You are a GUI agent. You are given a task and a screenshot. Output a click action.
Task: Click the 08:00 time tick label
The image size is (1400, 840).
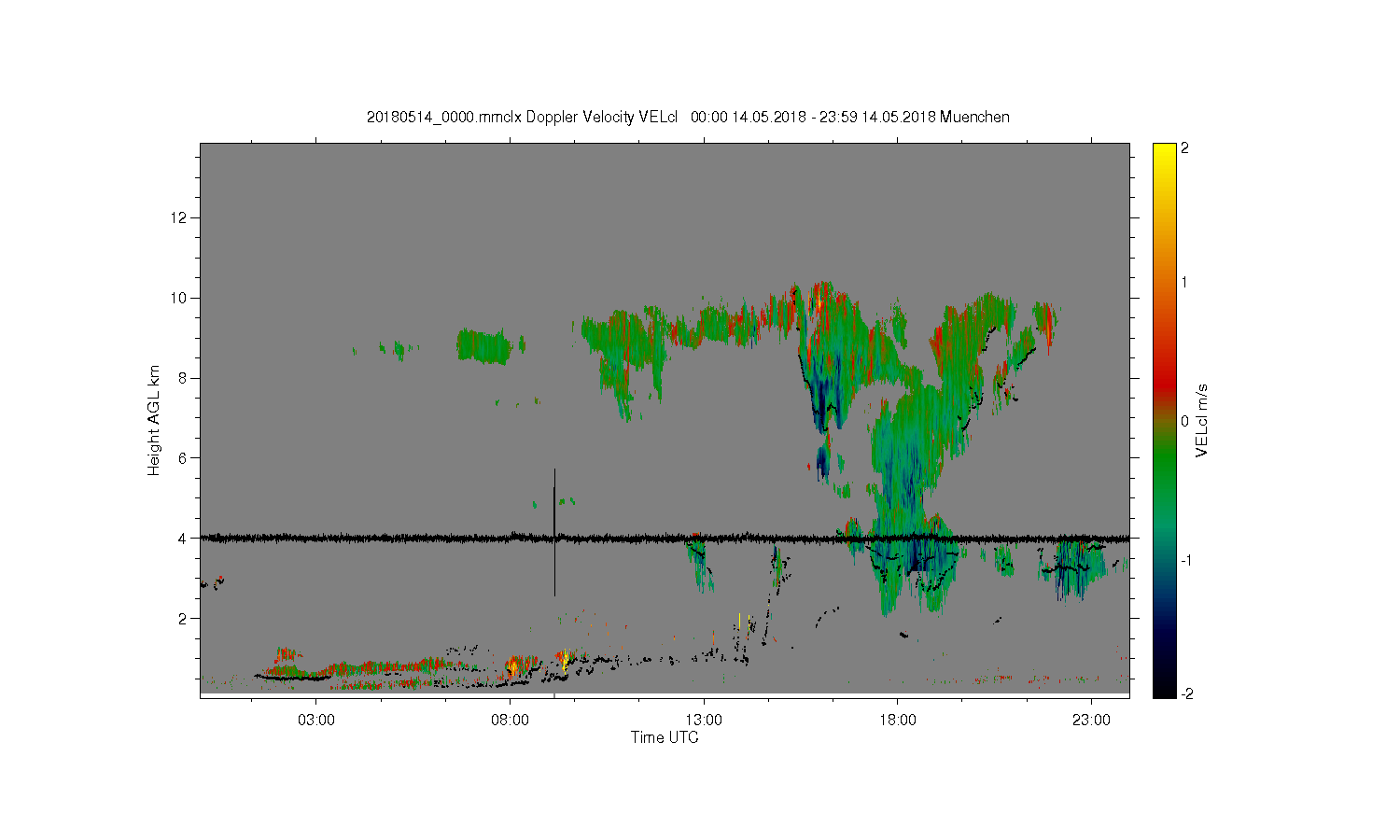click(510, 721)
